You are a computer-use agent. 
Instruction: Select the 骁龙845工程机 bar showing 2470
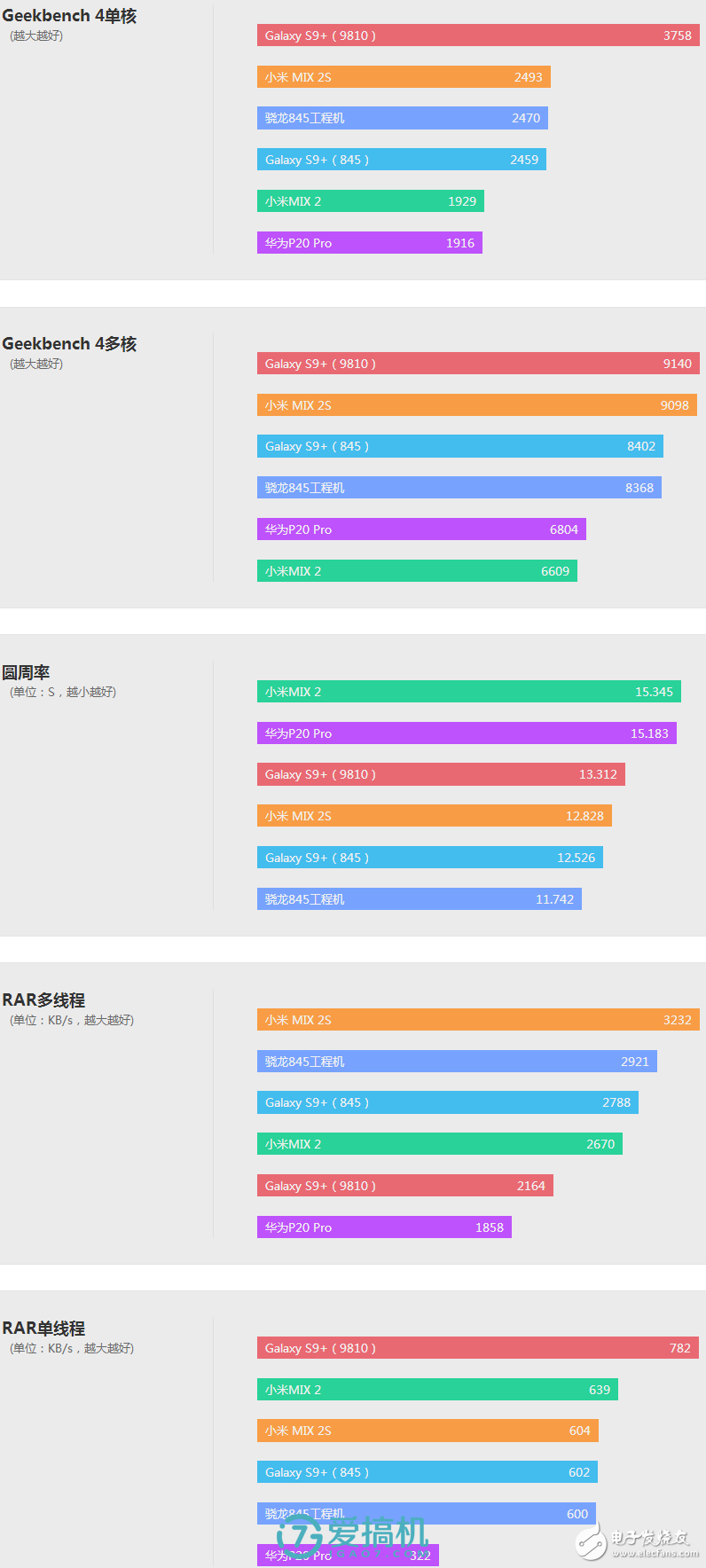[x=402, y=118]
